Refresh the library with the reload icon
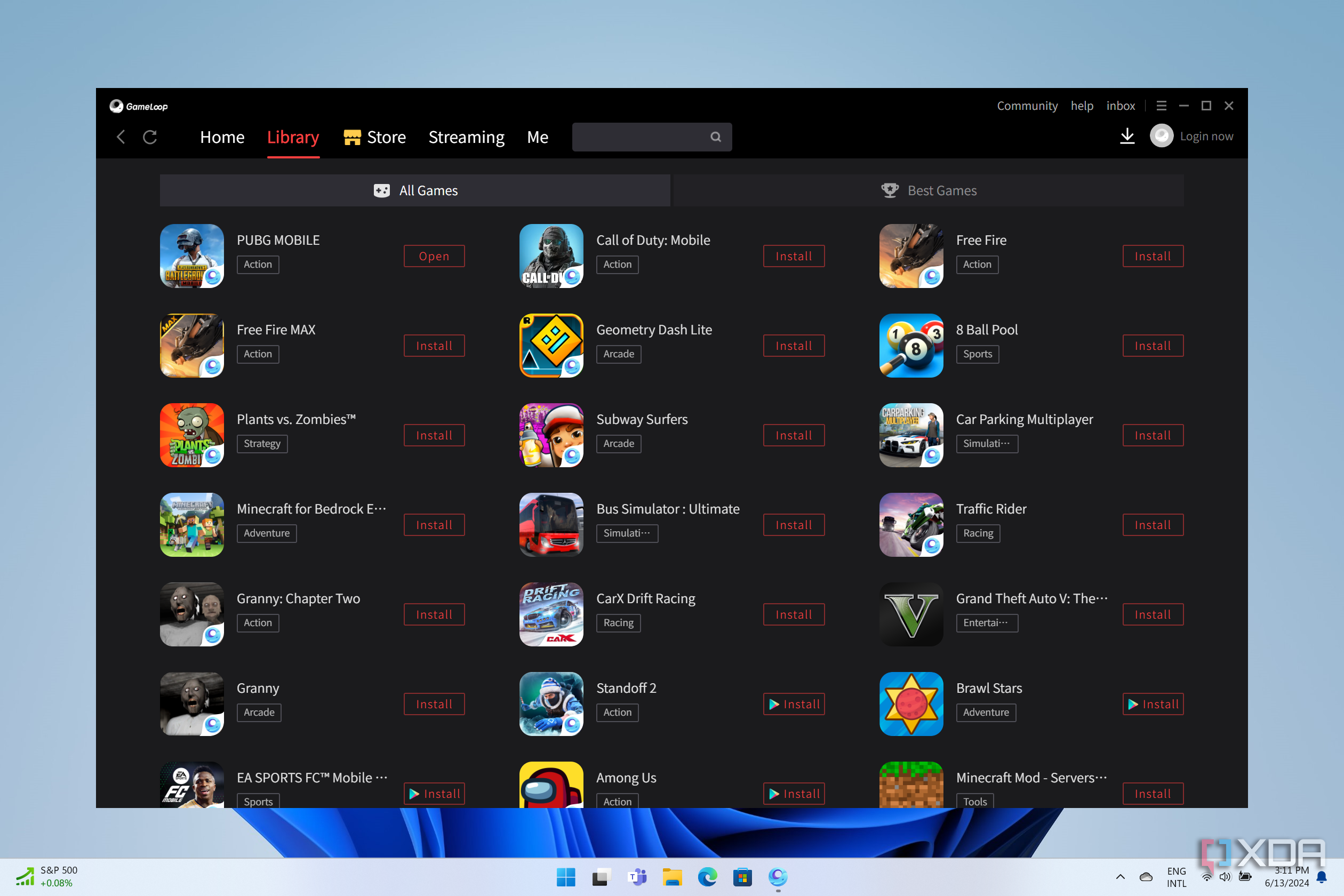 click(x=150, y=137)
